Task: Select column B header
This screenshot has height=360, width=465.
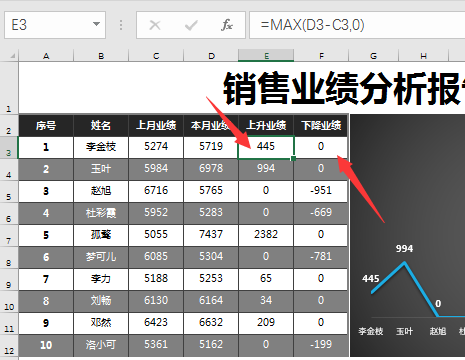Action: pos(101,56)
